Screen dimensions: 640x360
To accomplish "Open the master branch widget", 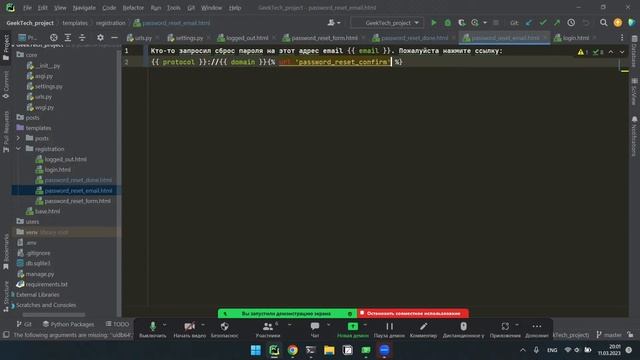I will pyautogui.click(x=609, y=335).
